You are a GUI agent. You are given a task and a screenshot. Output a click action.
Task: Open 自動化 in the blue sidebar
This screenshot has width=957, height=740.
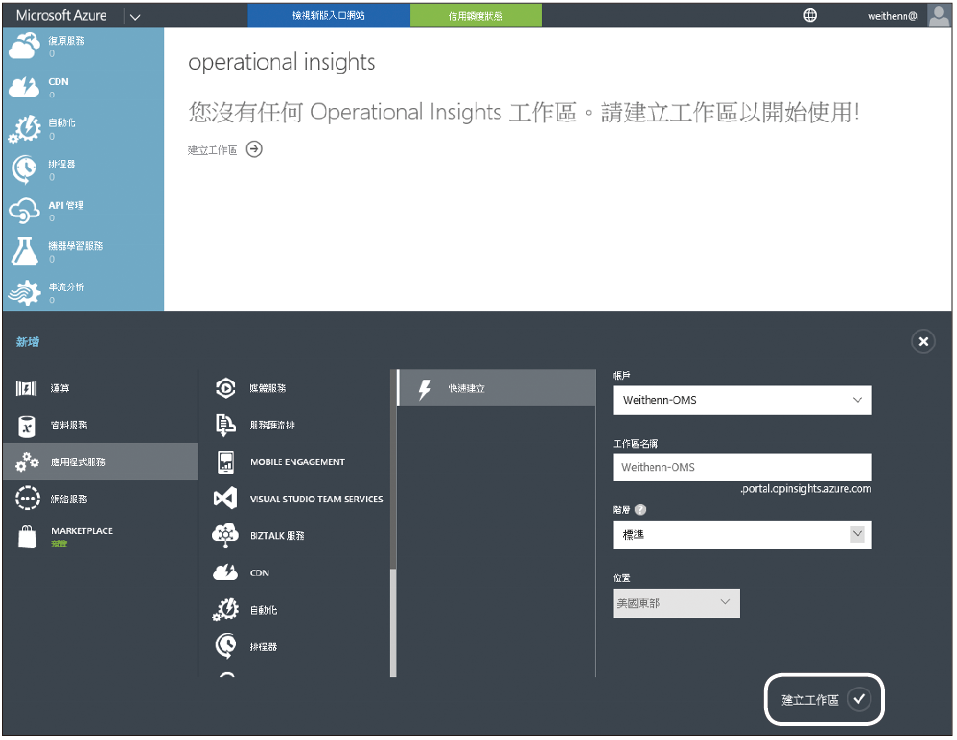pyautogui.click(x=83, y=128)
